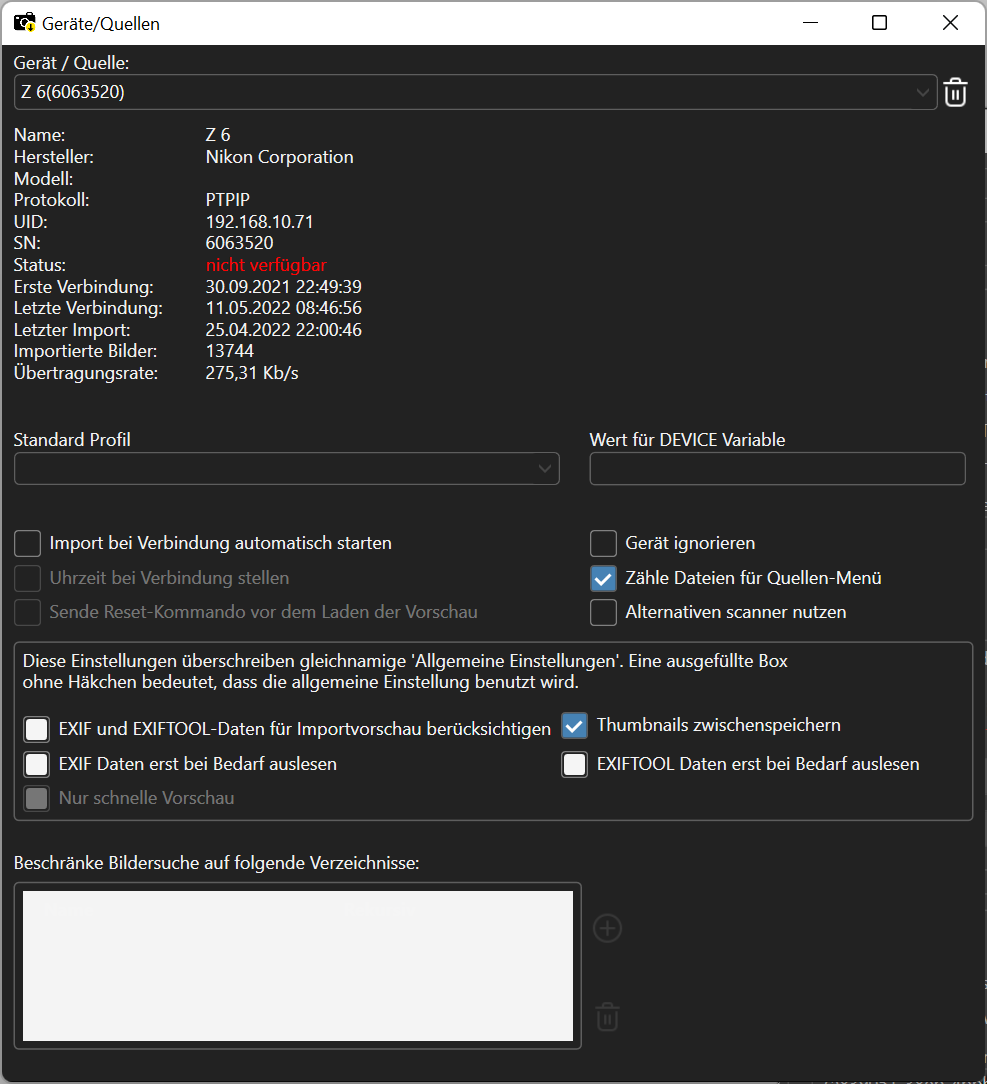Enable Import bei Verbindung automatisch starten
The height and width of the screenshot is (1084, 987).
click(28, 543)
